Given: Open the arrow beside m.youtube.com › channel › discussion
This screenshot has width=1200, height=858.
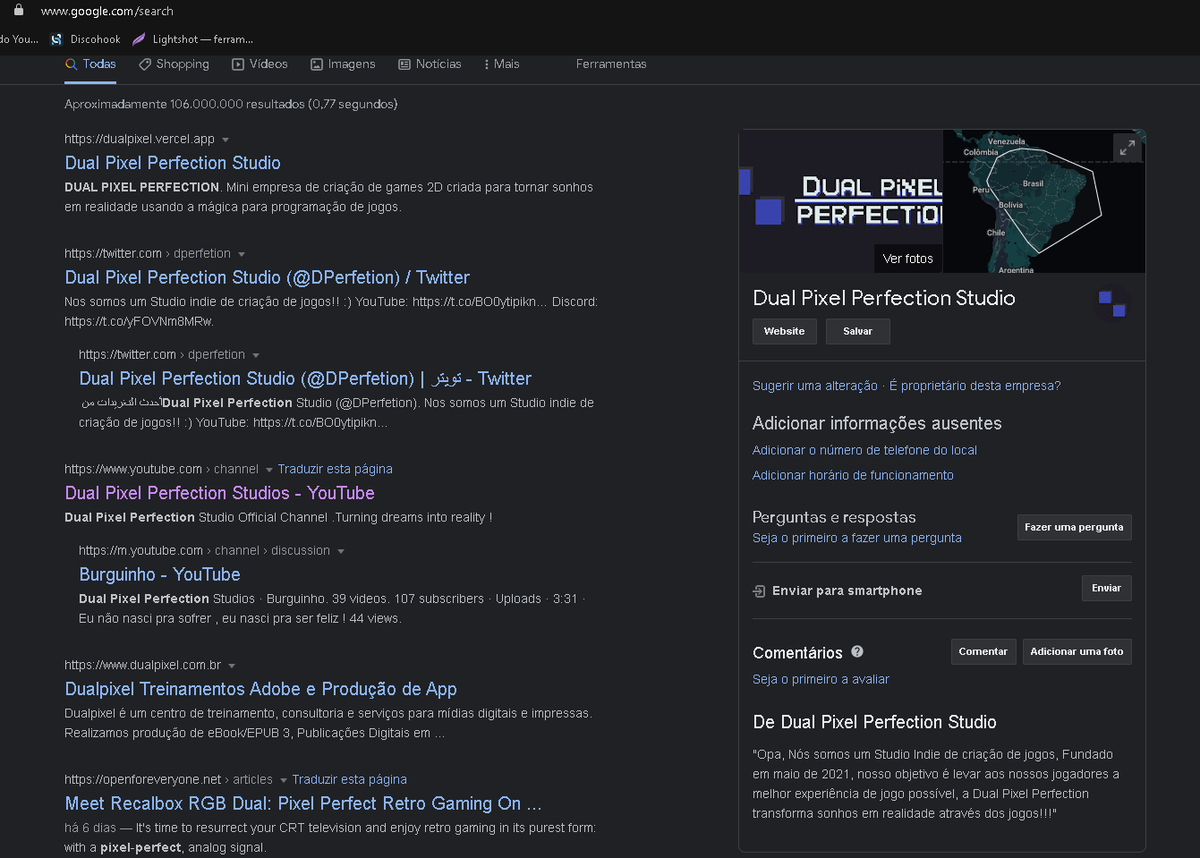Looking at the screenshot, I should [340, 551].
